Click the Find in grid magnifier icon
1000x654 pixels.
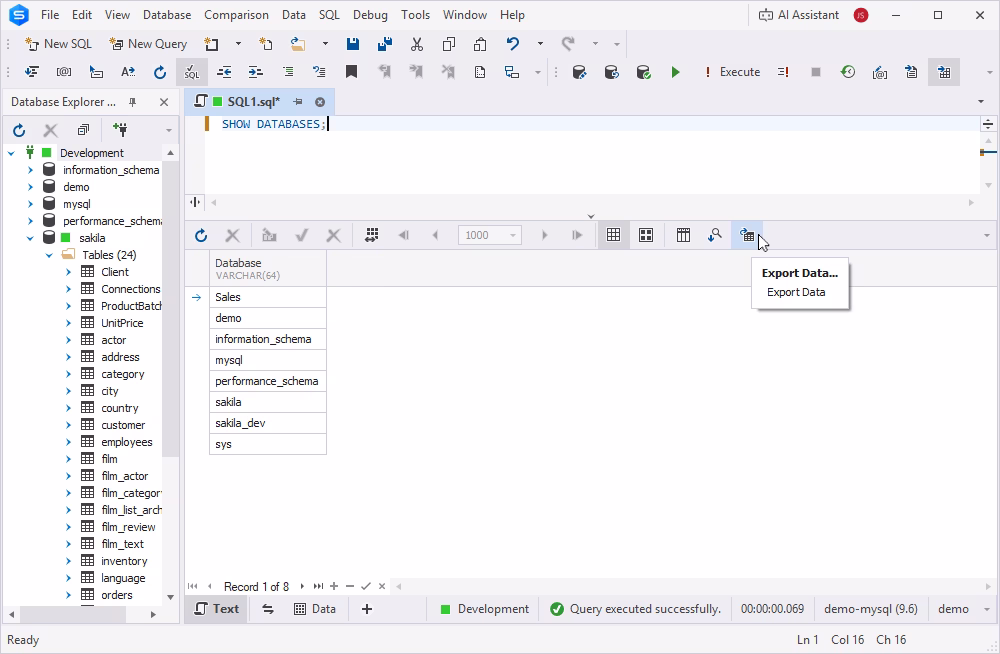point(715,235)
